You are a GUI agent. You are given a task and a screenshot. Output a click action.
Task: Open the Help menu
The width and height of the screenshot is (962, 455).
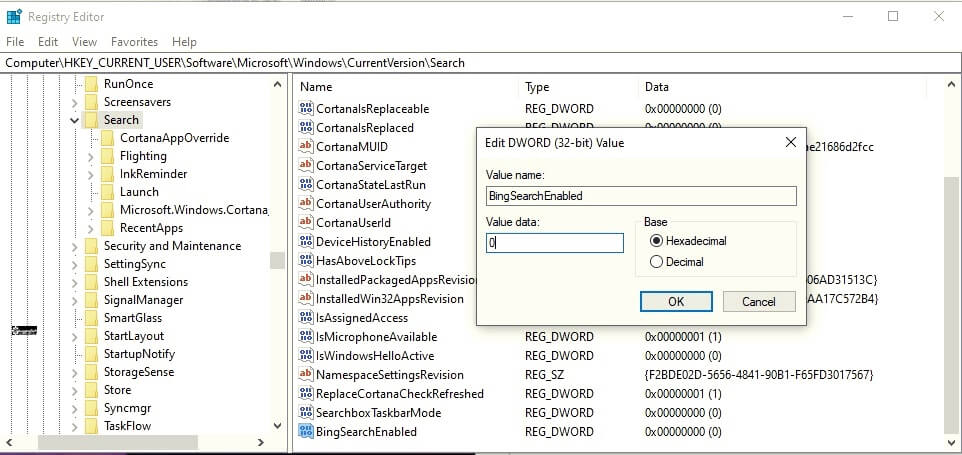tap(184, 42)
